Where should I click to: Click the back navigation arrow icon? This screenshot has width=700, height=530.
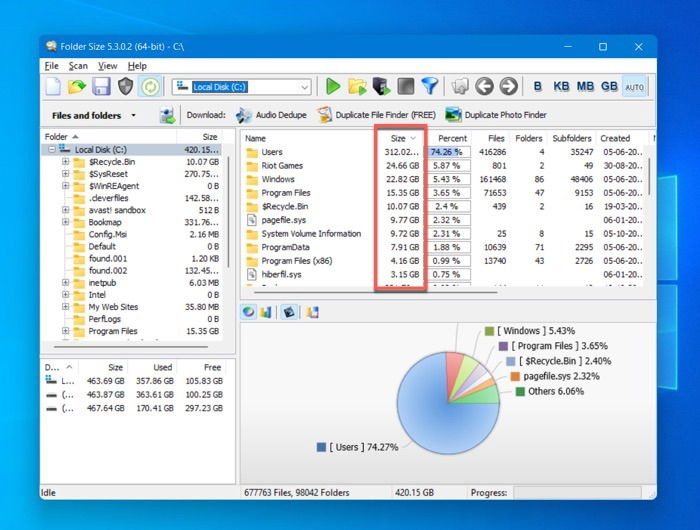click(484, 87)
